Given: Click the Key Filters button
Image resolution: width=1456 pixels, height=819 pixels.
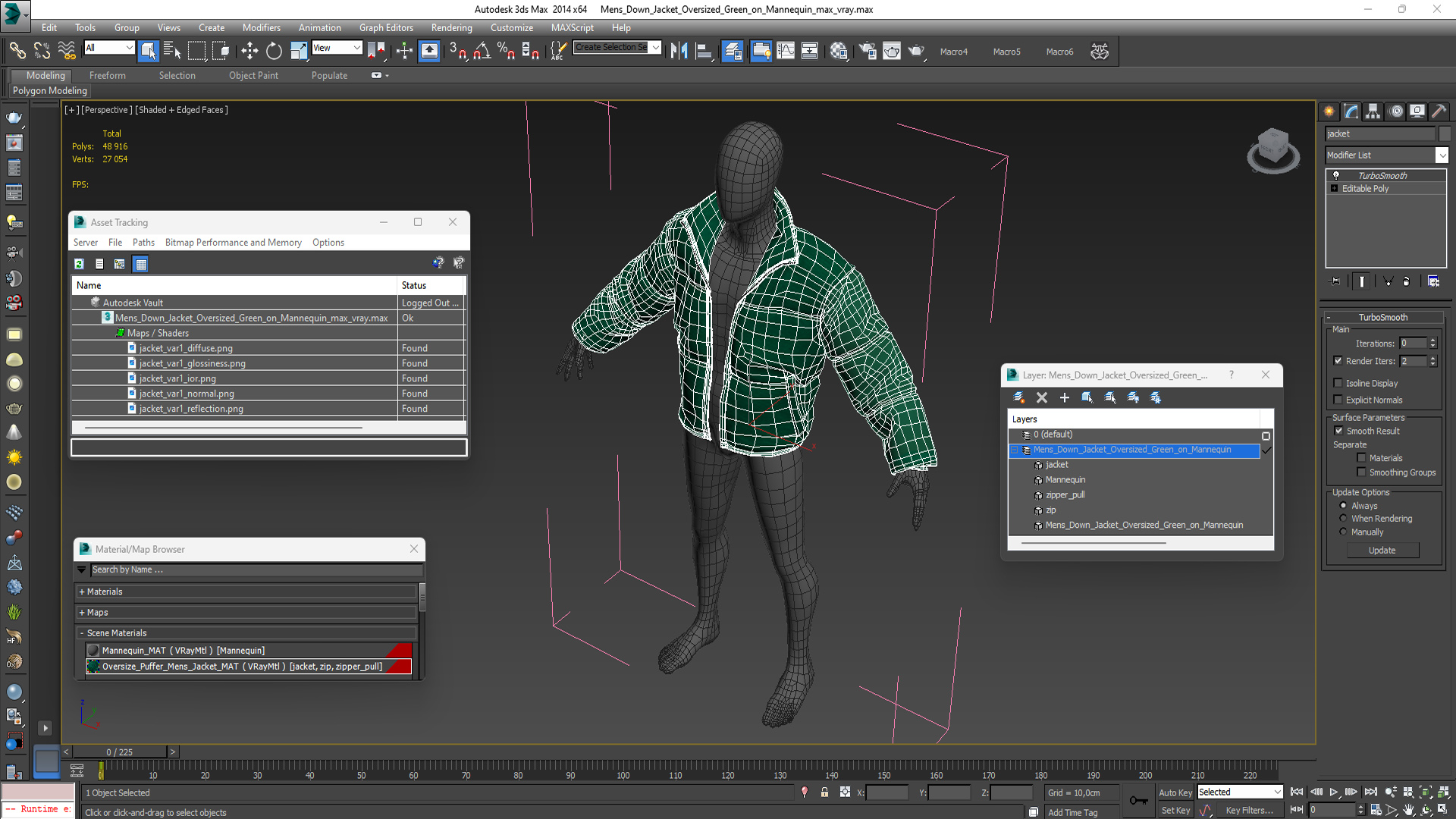Looking at the screenshot, I should pos(1249,811).
